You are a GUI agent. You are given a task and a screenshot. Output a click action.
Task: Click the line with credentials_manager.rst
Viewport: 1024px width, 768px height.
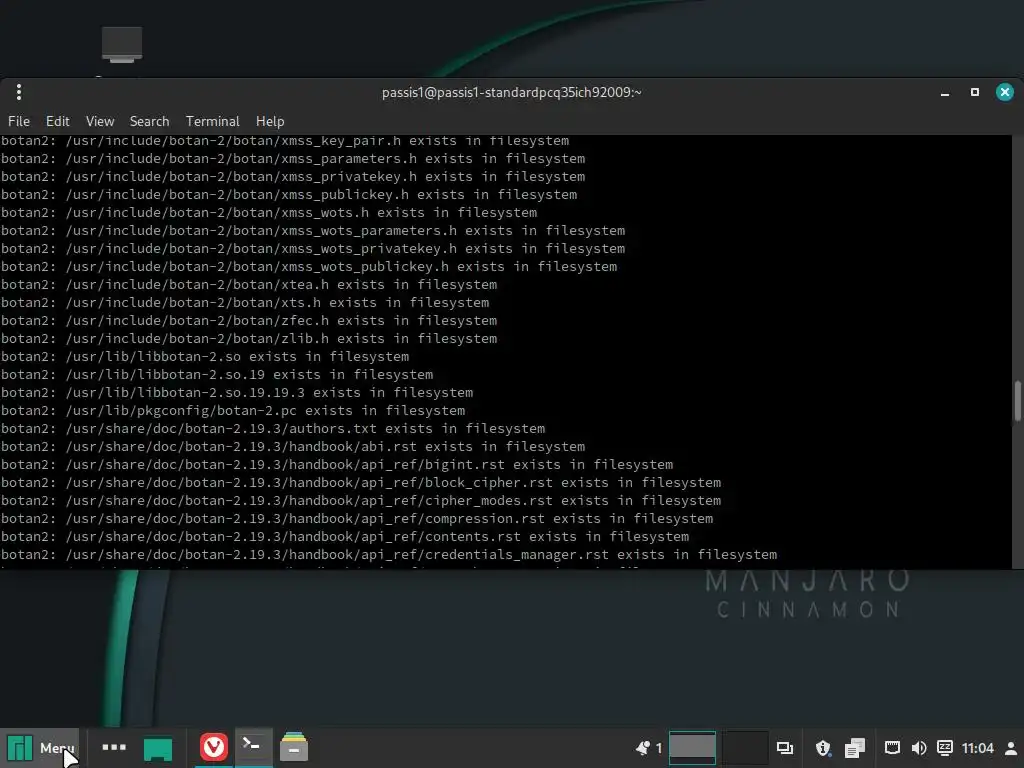point(389,554)
